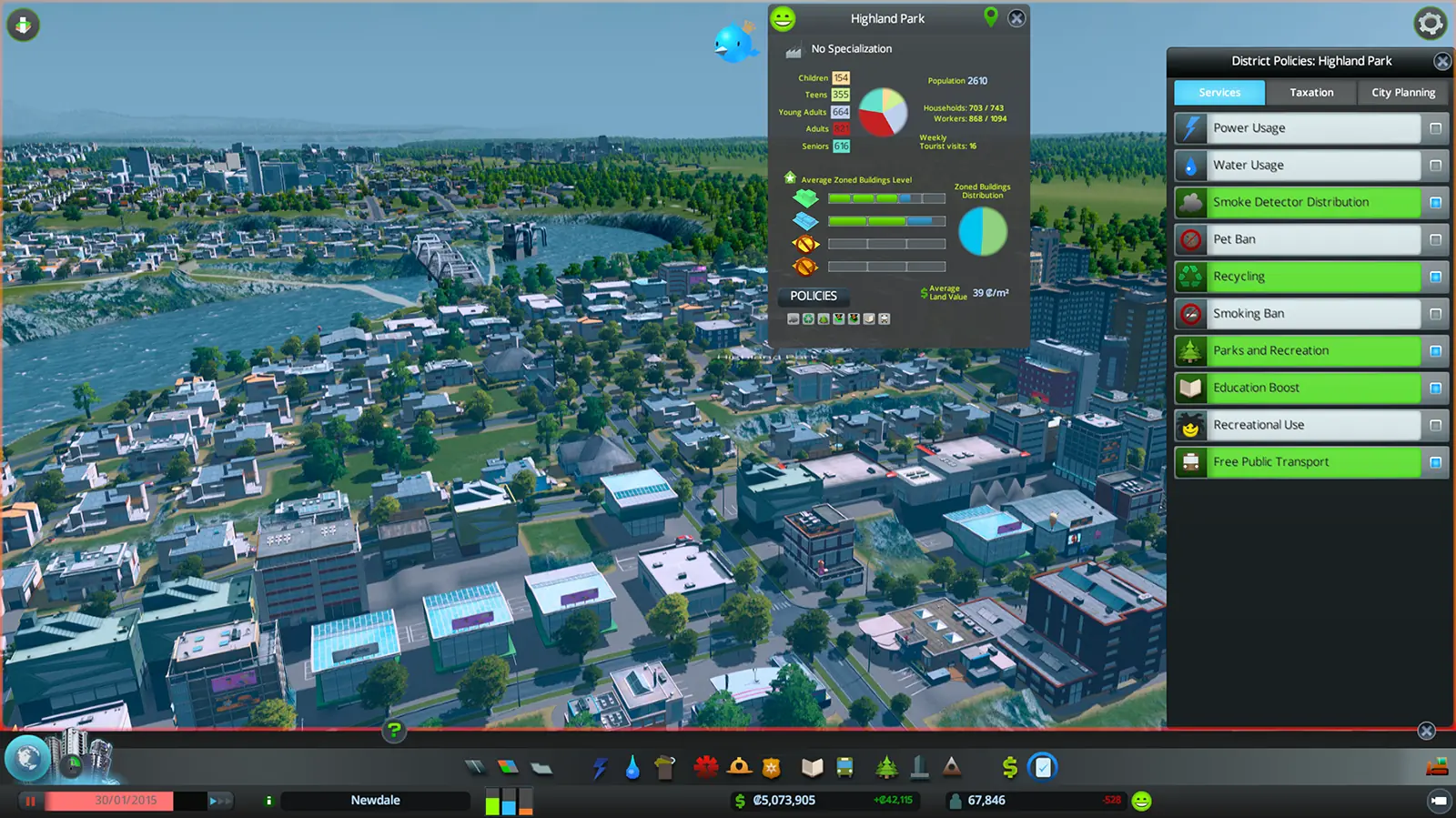
Task: Open the Zoning tool menu
Action: (508, 767)
